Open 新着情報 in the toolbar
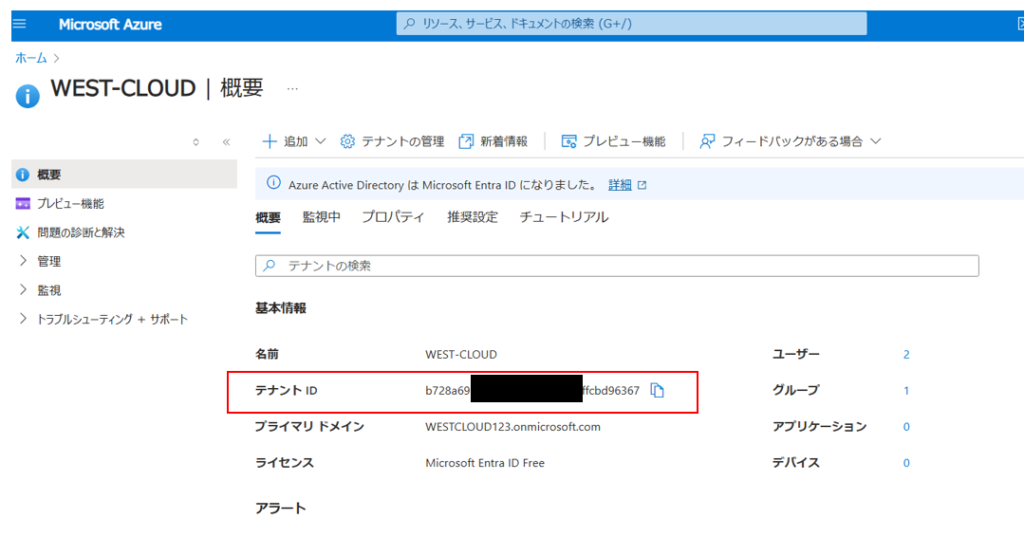This screenshot has width=1024, height=555. (493, 141)
